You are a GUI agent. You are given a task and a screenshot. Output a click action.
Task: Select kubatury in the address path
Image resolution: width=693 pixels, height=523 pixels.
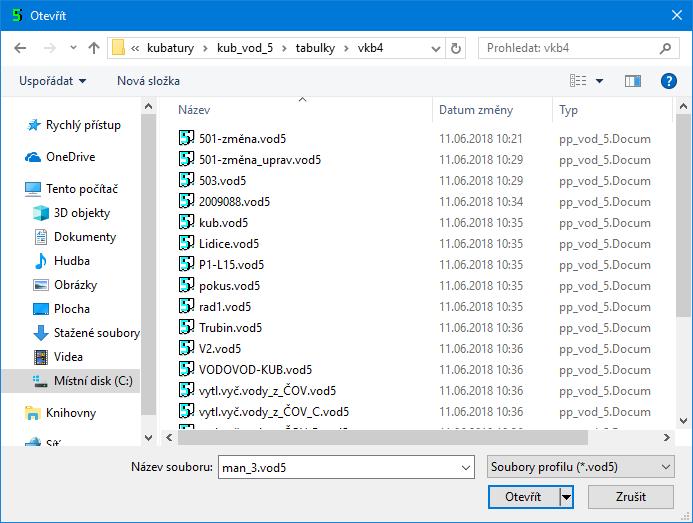click(x=170, y=48)
